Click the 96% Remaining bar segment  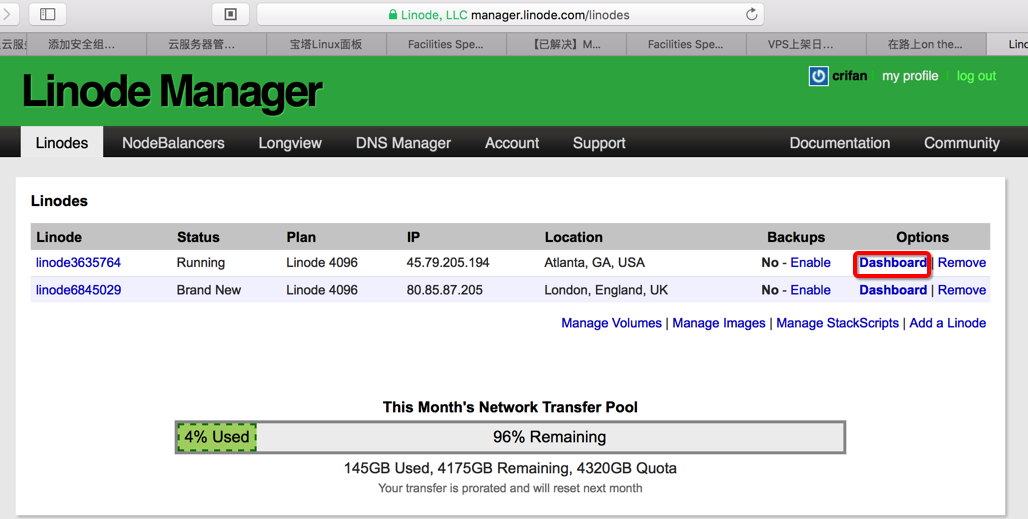click(549, 437)
